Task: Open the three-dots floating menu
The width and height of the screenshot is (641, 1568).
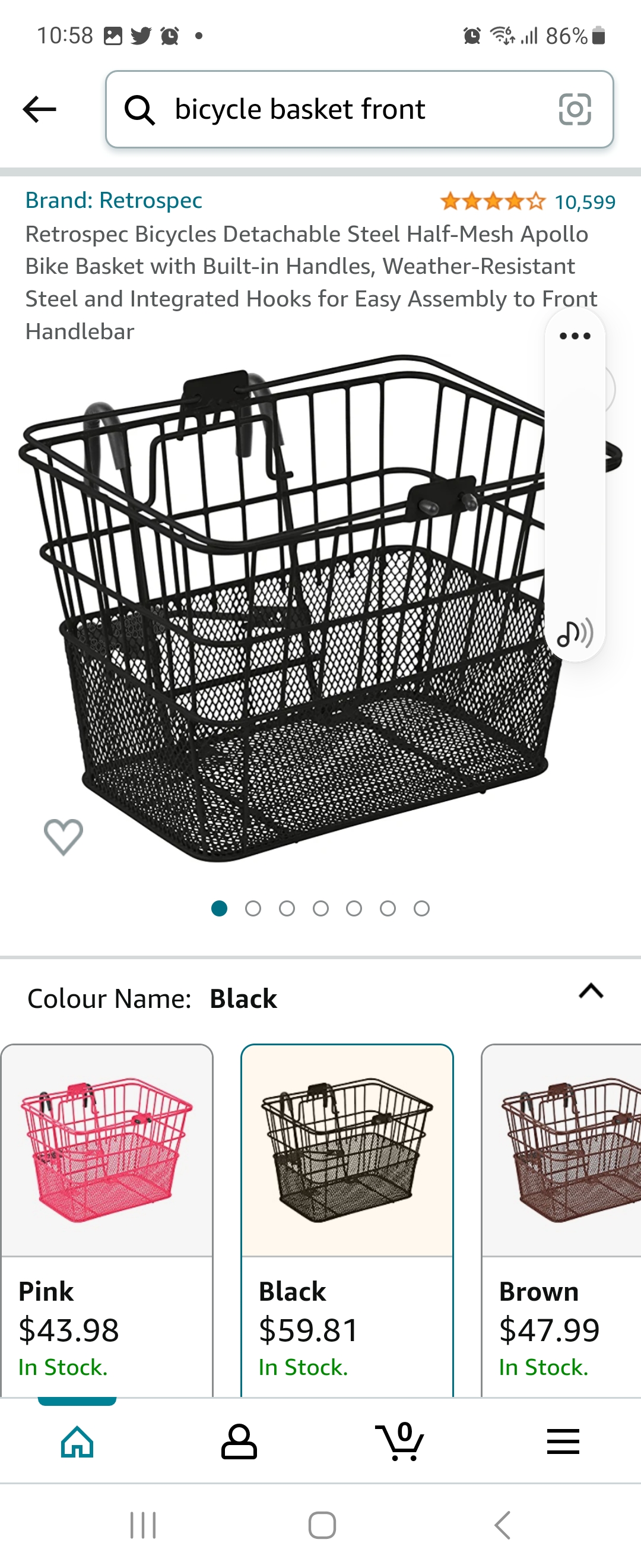Action: tap(575, 336)
